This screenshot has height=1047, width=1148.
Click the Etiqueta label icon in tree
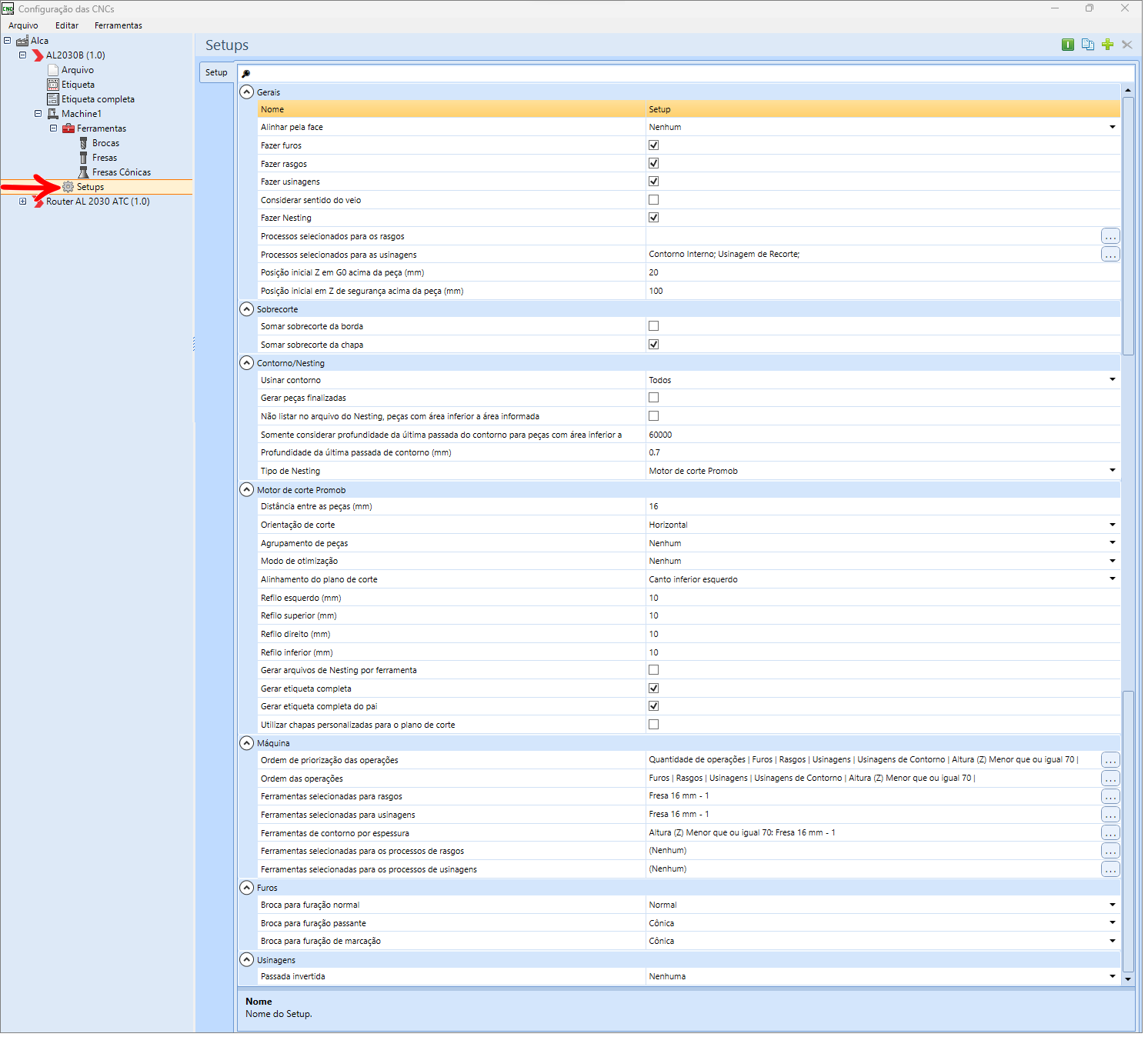click(53, 85)
